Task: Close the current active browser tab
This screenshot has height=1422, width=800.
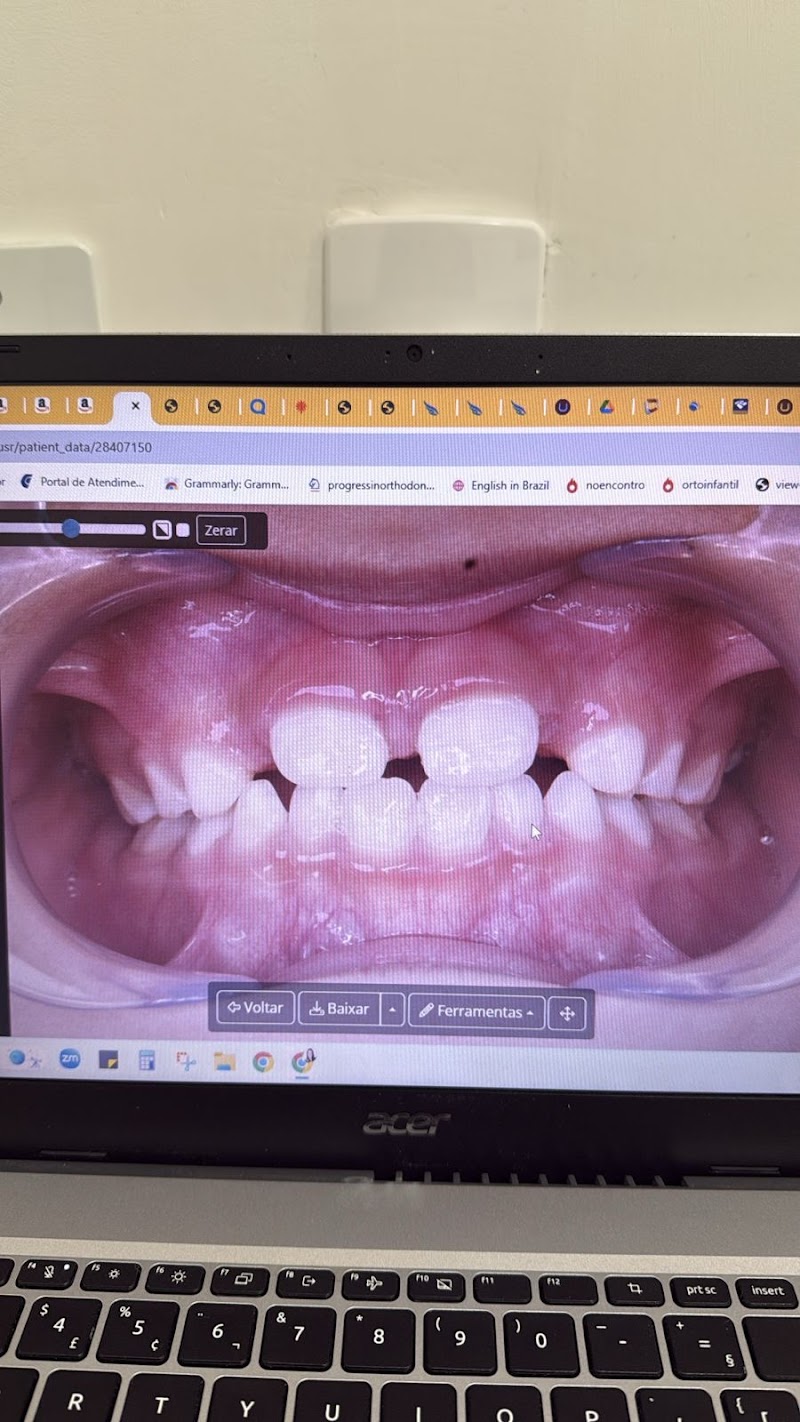Action: coord(136,406)
